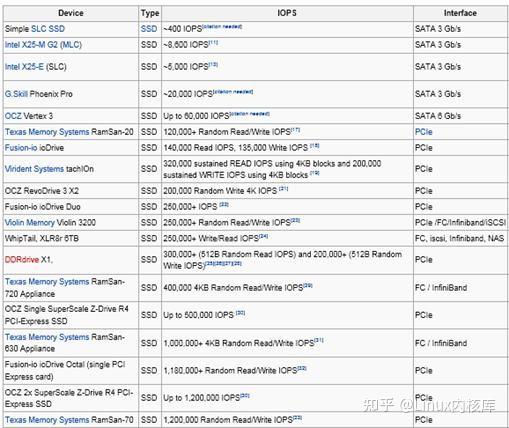Click reference after 1,180,000+ Random Read/Write IOPS
Viewport: 509px width, 428px height.
click(x=302, y=368)
